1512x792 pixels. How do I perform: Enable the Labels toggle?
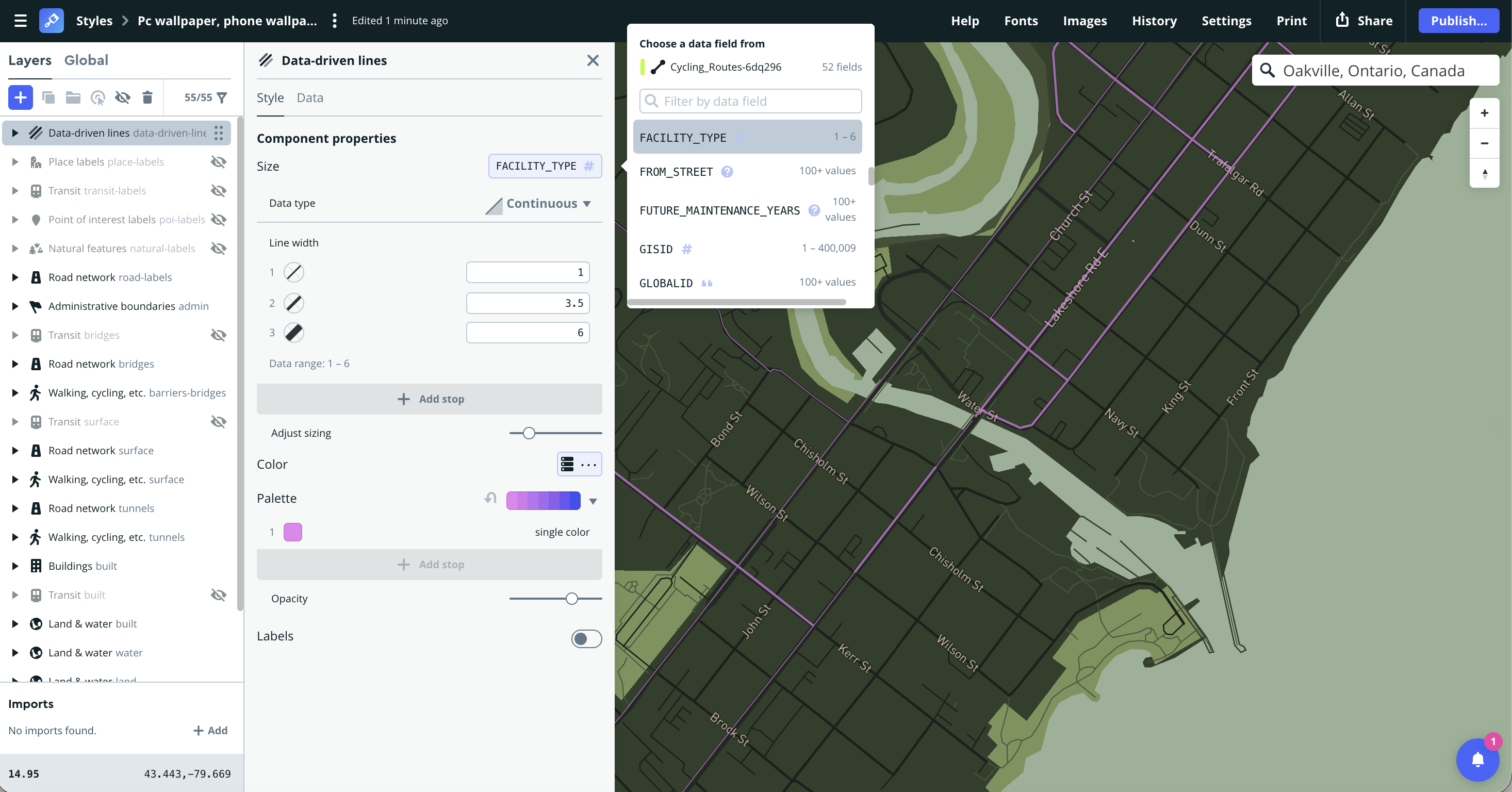point(586,639)
